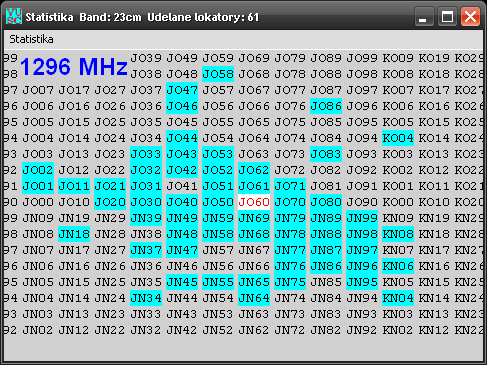Click unworked locator JN57
Image resolution: width=487 pixels, height=365 pixels.
tap(218, 250)
